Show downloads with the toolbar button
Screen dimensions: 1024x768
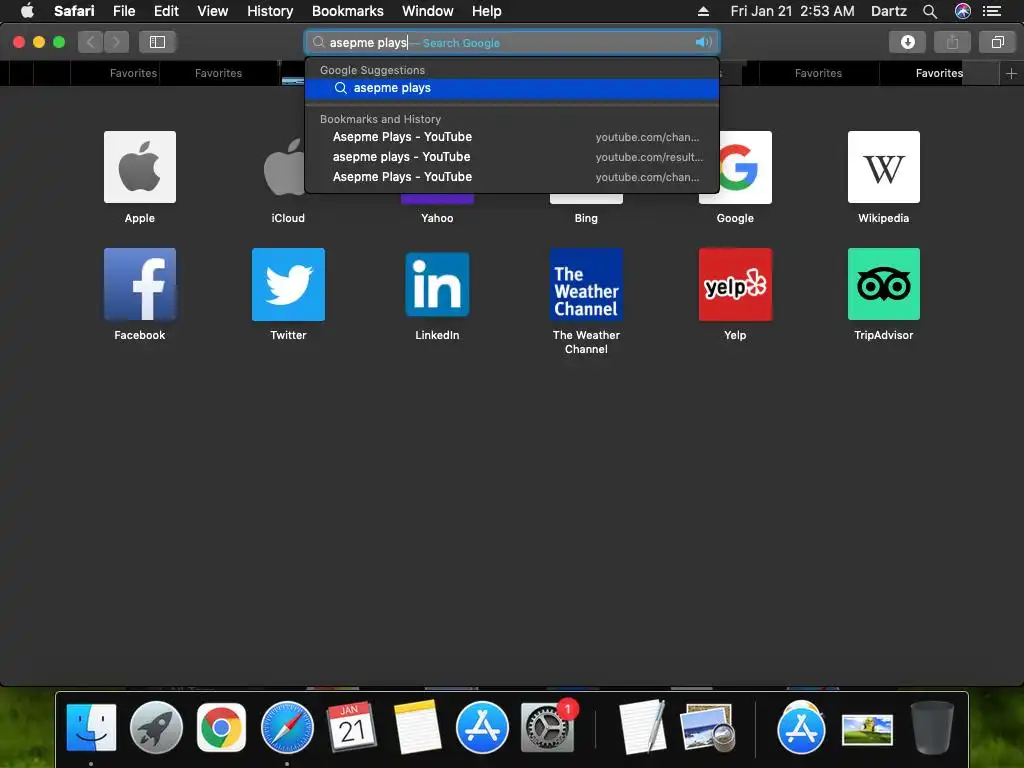tap(907, 42)
